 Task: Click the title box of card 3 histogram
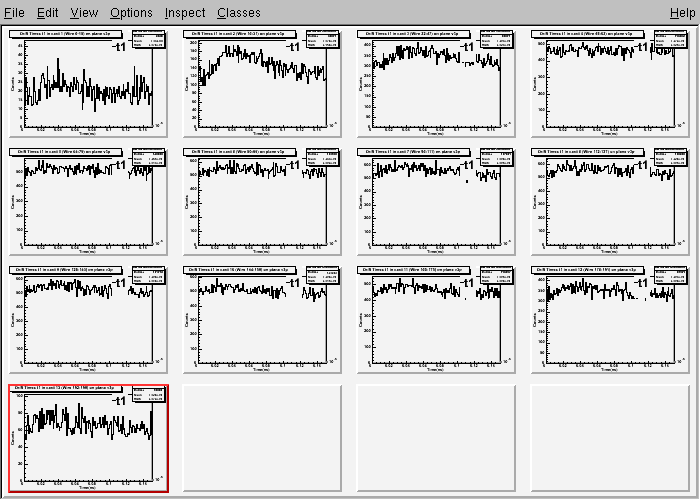tap(413, 34)
